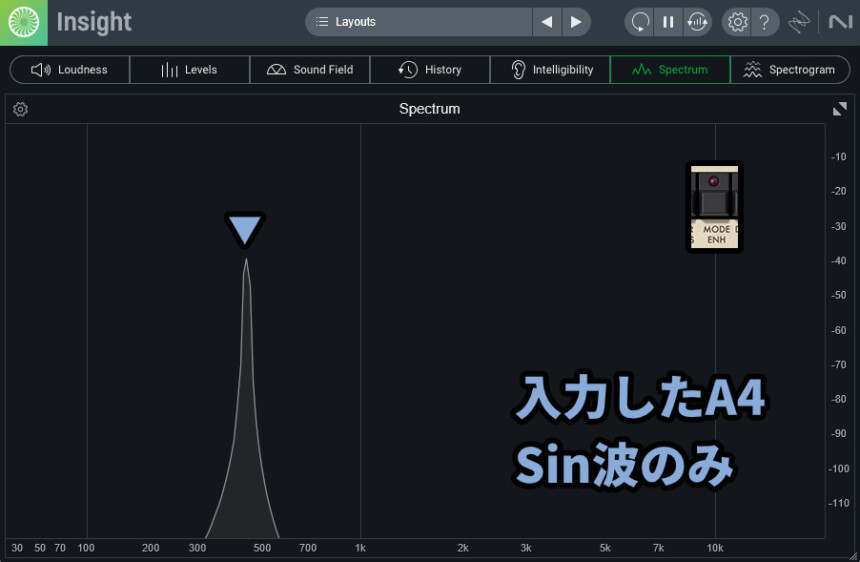
Task: Select the Intelligibility tab
Action: (x=550, y=70)
